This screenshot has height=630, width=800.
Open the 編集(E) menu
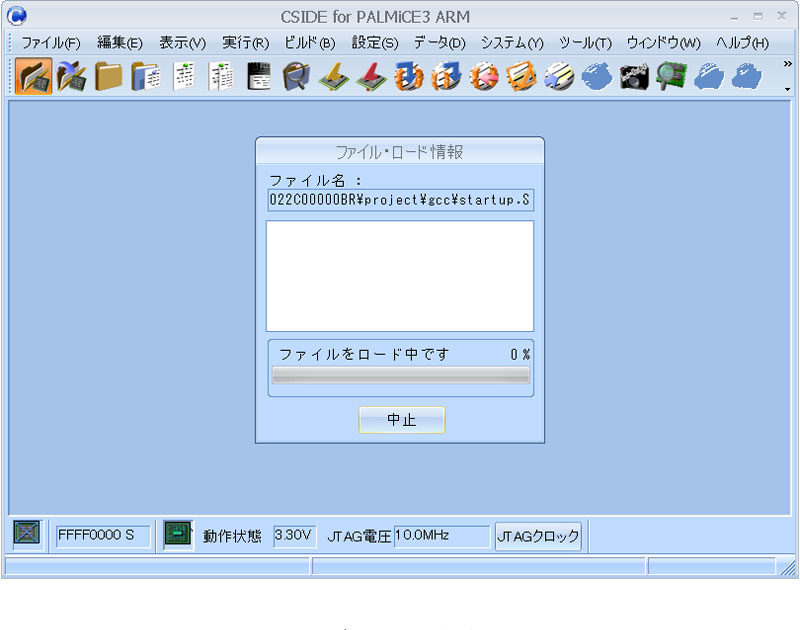120,43
